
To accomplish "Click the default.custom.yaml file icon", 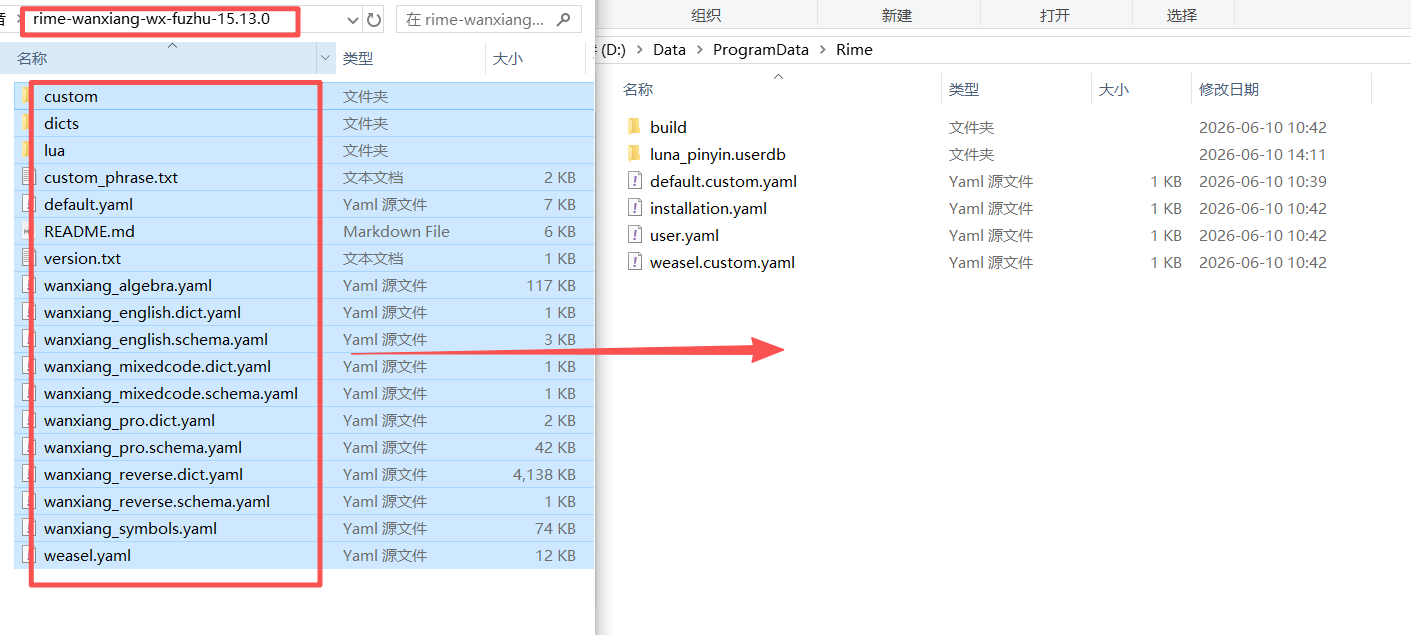I will 634,181.
